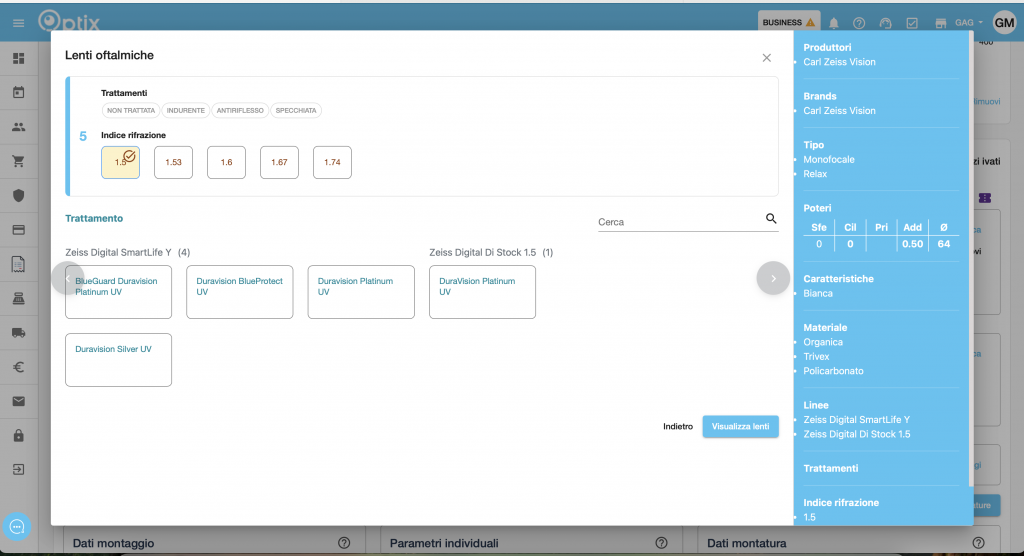Viewport: 1024px width, 556px height.
Task: Deselect the checked 1.5 refraction index
Action: (120, 162)
